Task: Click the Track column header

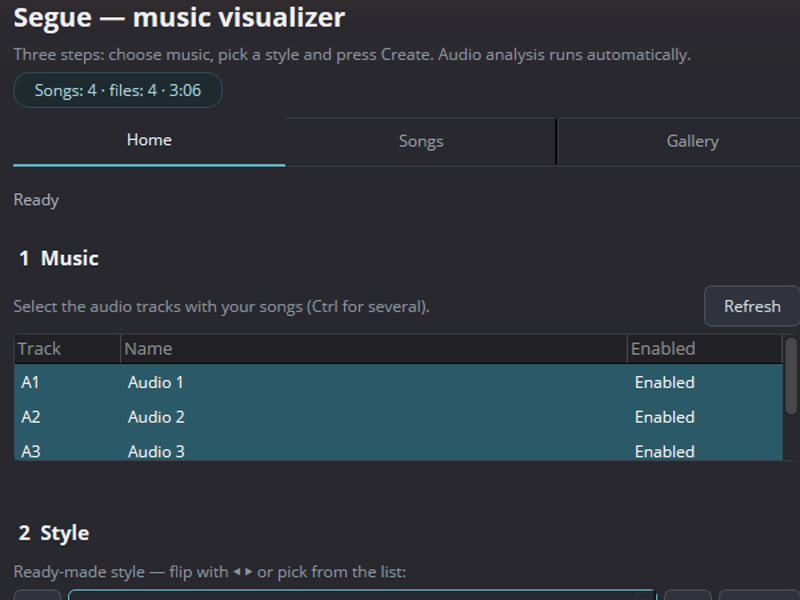Action: [67, 349]
